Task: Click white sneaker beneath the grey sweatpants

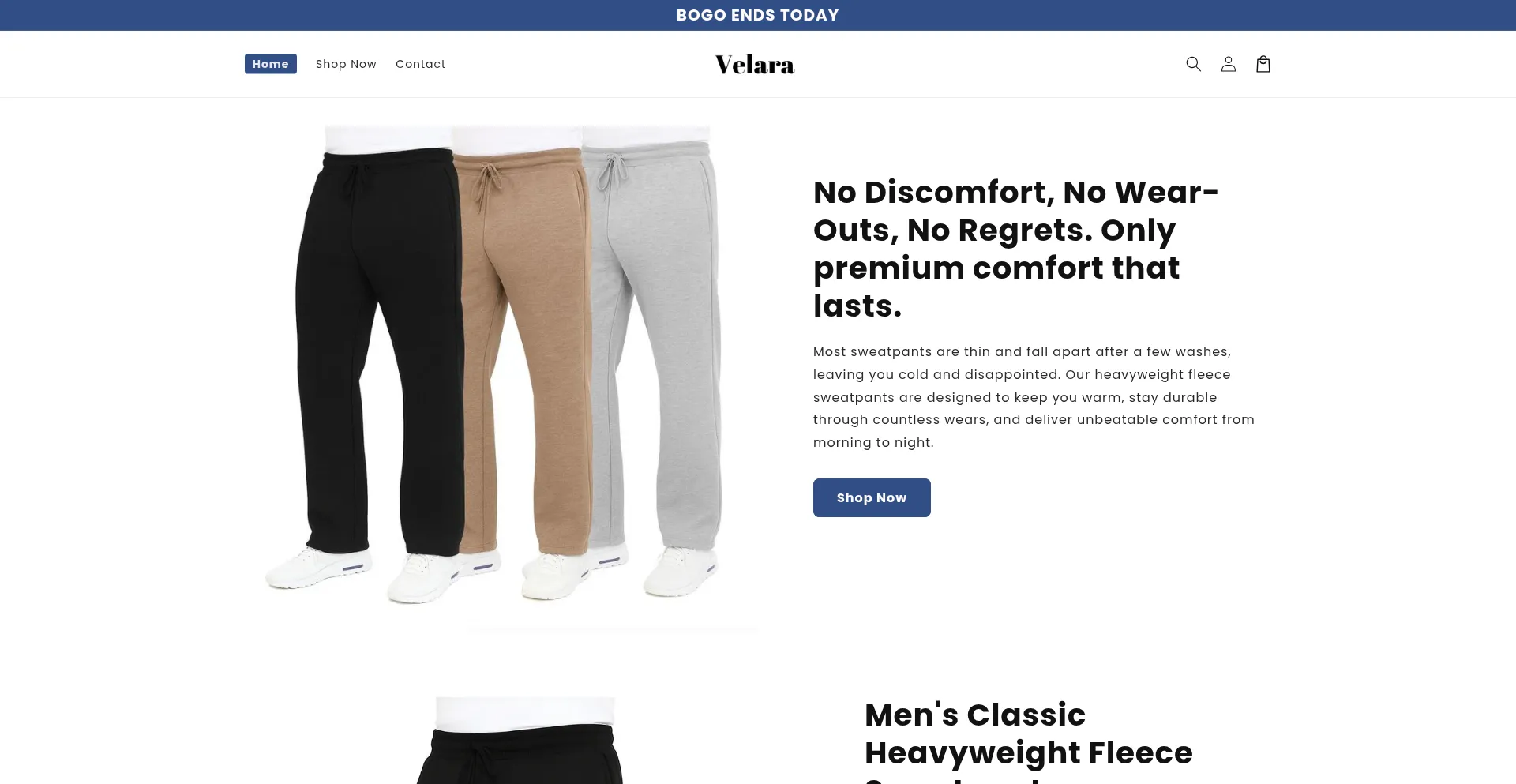Action: tap(681, 572)
